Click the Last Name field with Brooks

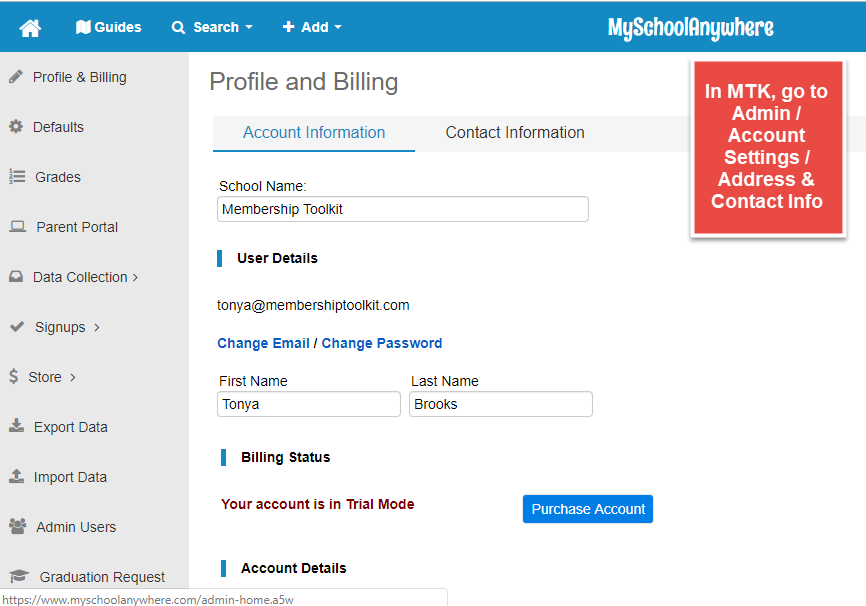coord(501,404)
